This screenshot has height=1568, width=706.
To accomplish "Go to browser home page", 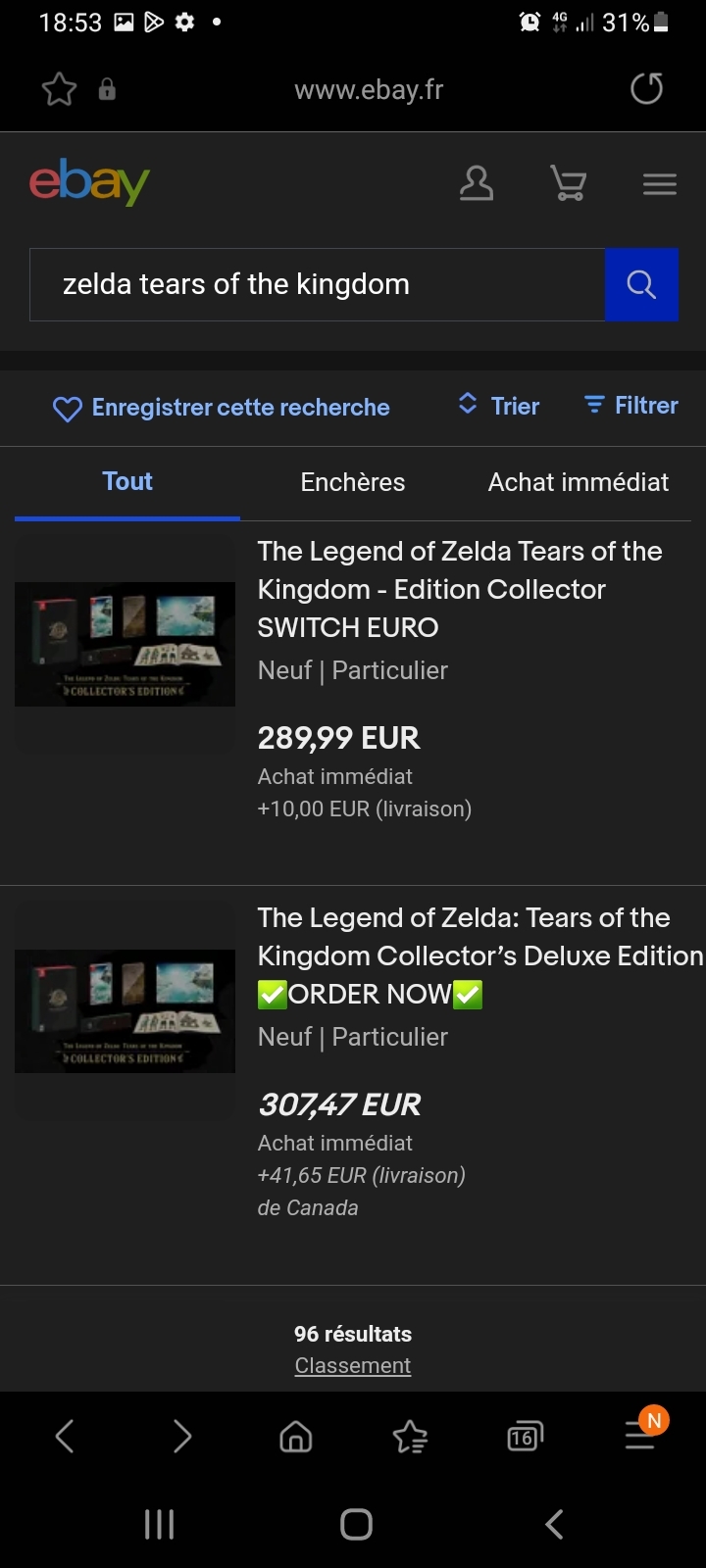I will click(295, 1437).
